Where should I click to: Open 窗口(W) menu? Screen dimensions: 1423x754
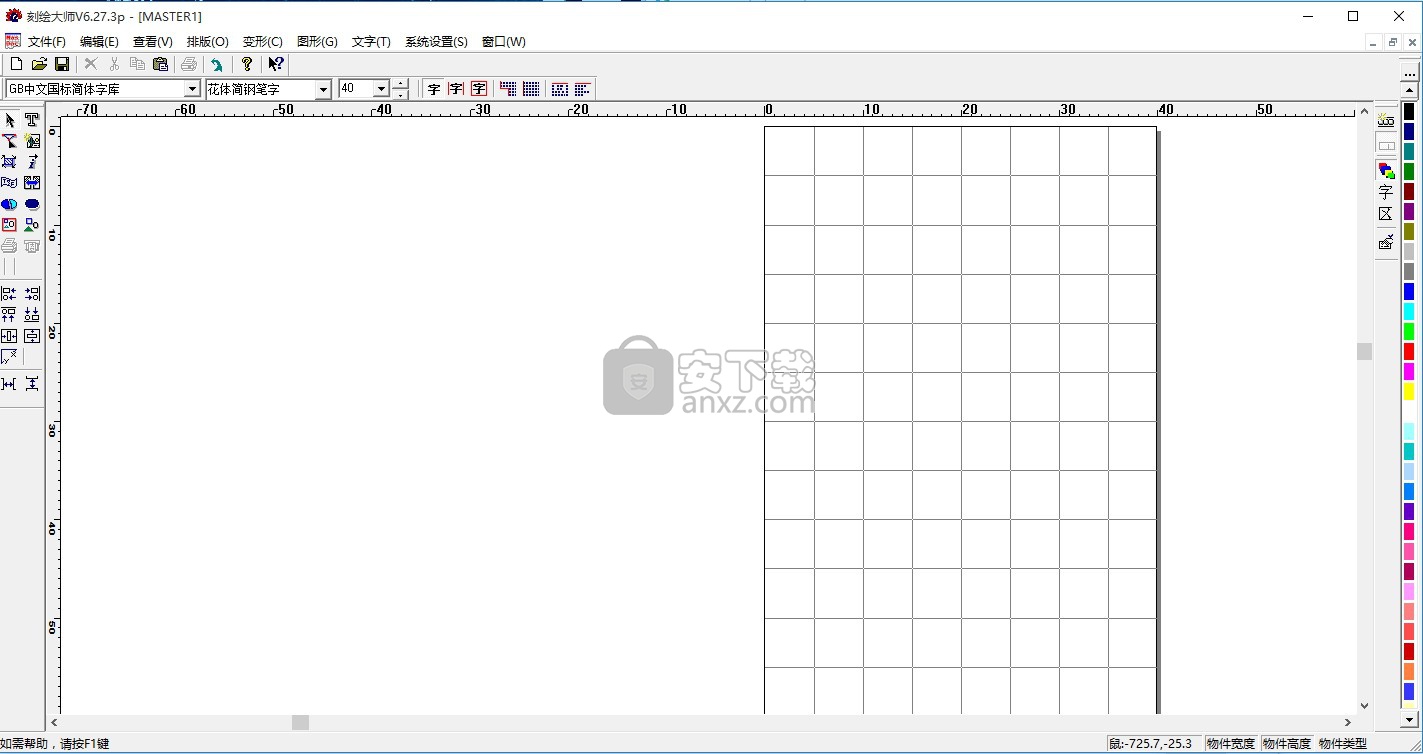504,42
